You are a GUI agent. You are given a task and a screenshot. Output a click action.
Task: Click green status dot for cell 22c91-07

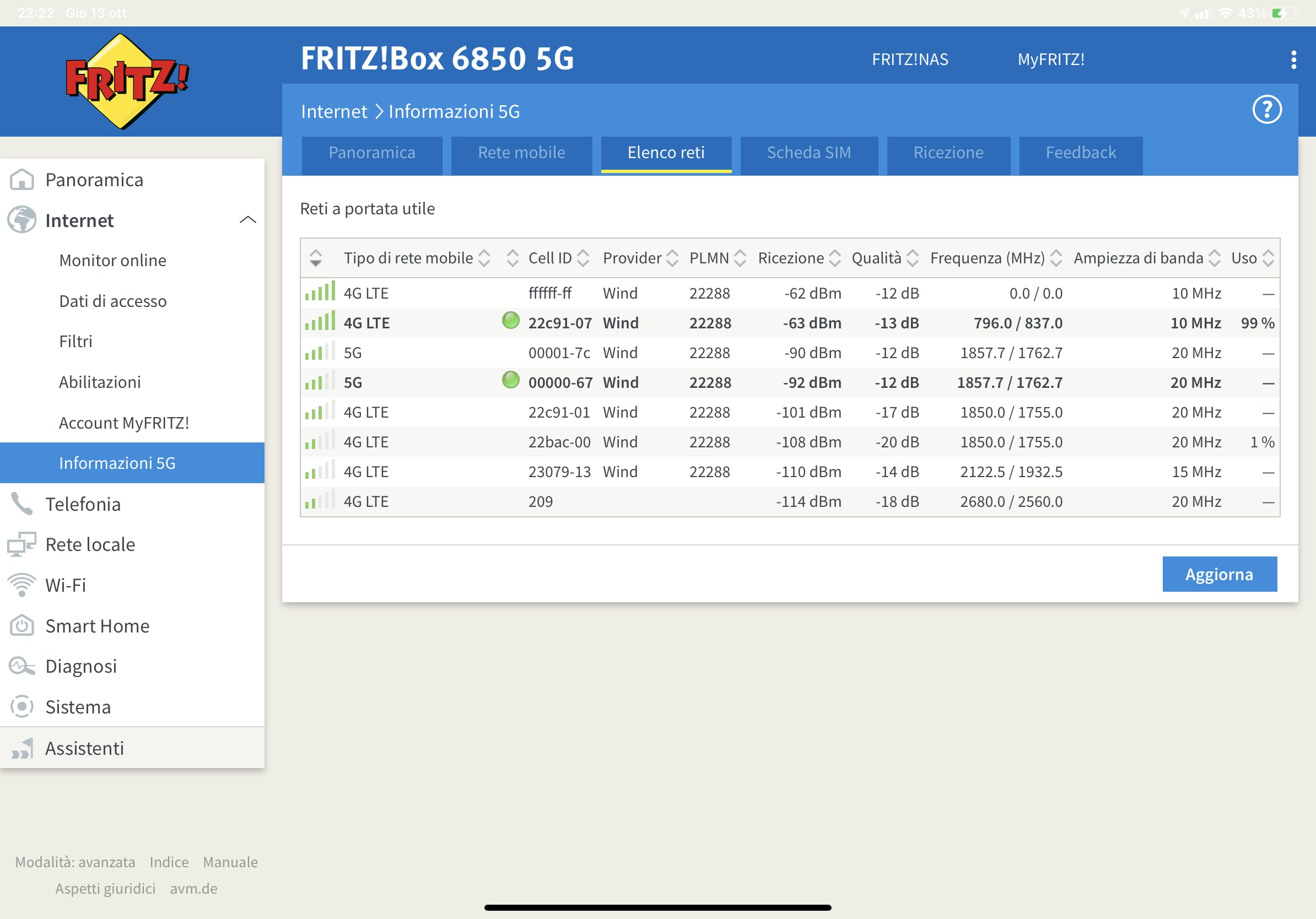pos(510,321)
